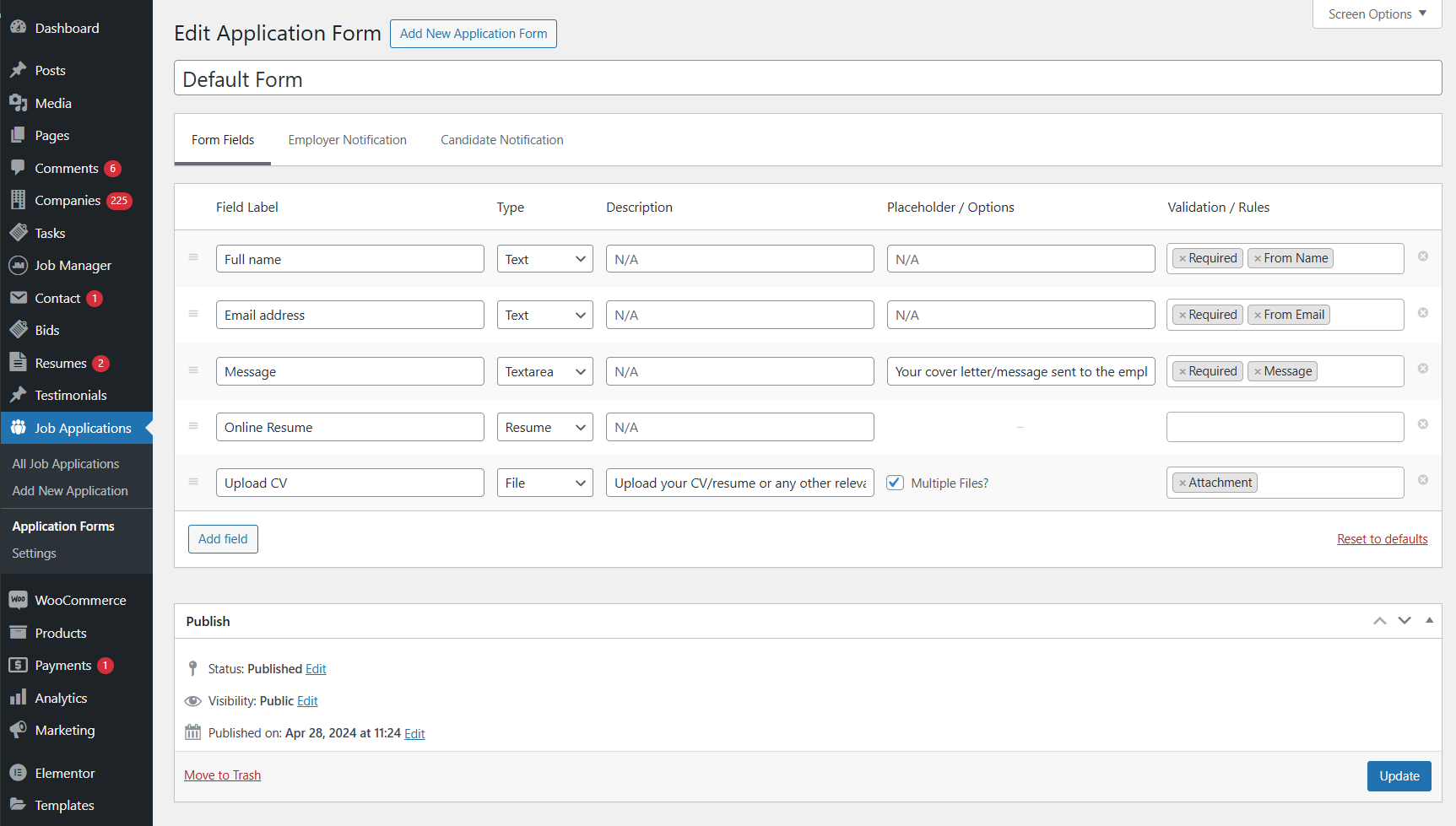
Task: Remove the Attachment rule tag
Action: (1183, 483)
